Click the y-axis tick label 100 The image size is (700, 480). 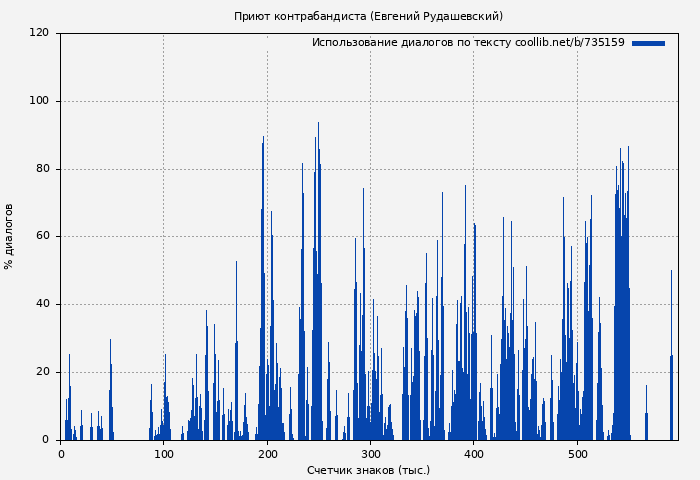click(39, 101)
